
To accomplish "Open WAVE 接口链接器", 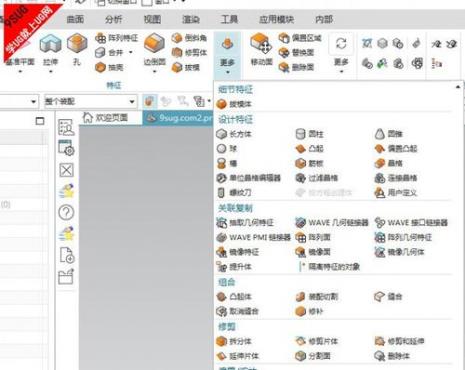I will click(x=411, y=223).
